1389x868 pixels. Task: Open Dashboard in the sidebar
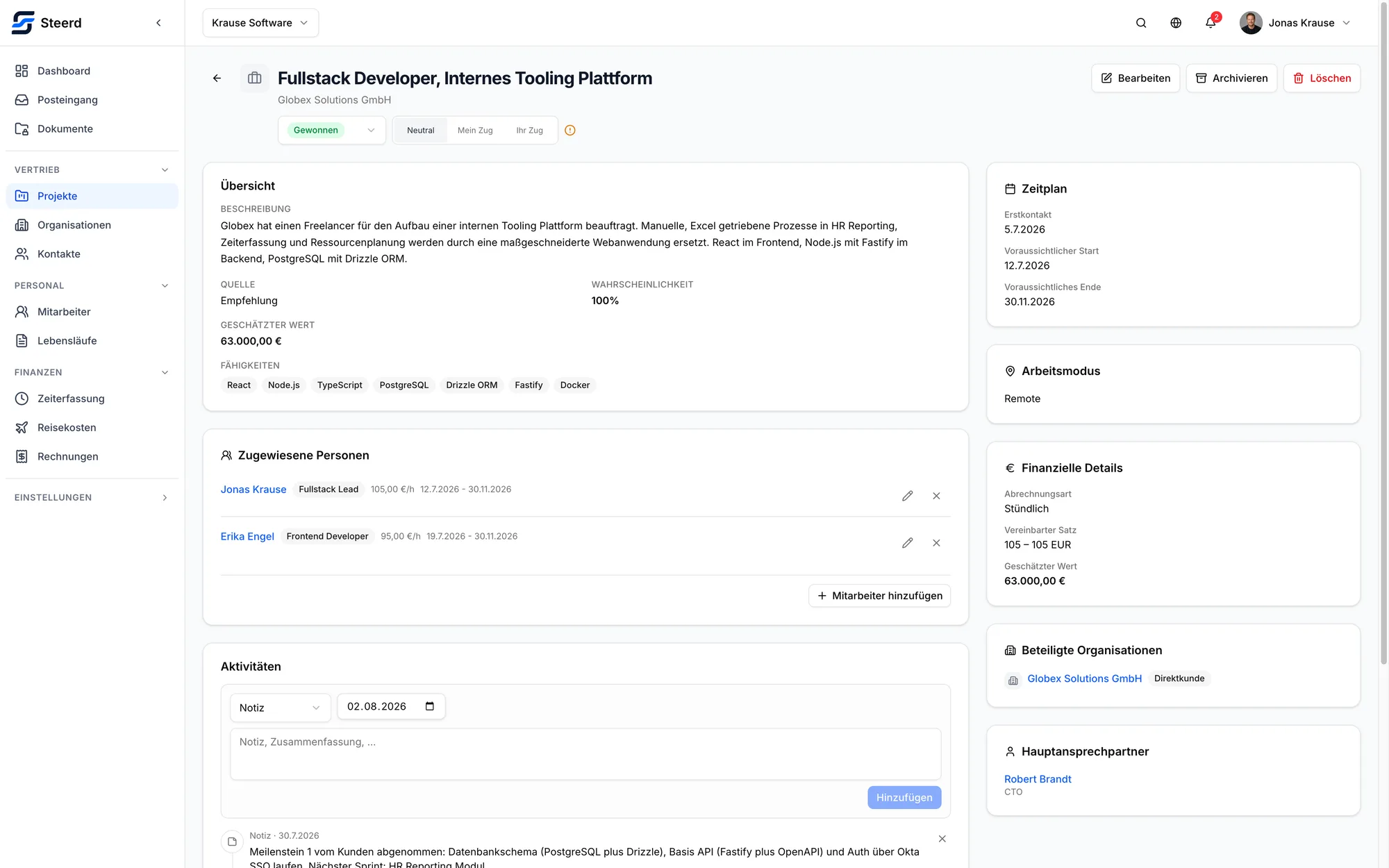(x=92, y=71)
